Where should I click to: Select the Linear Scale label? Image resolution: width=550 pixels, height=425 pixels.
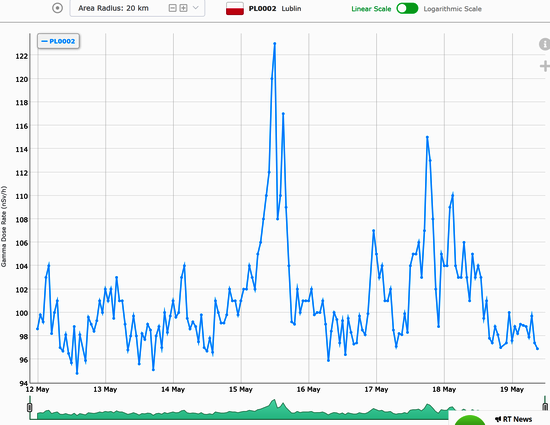tap(371, 9)
